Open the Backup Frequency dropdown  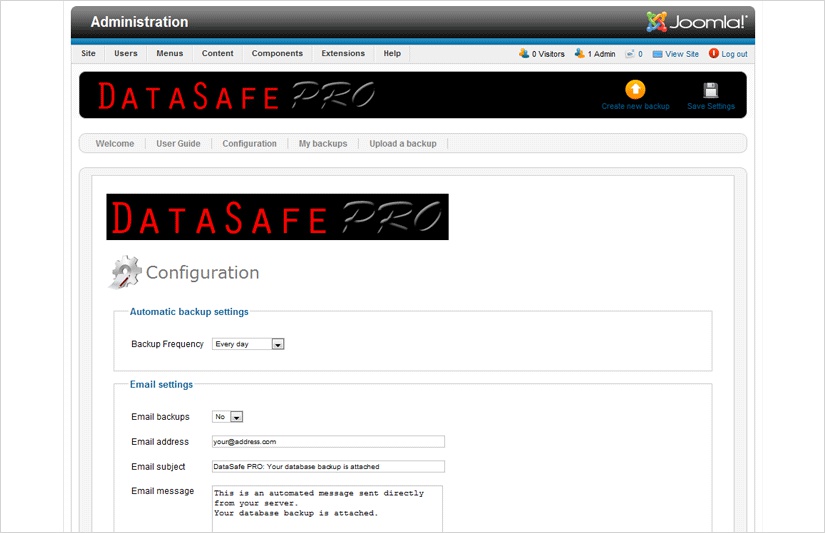pos(249,344)
